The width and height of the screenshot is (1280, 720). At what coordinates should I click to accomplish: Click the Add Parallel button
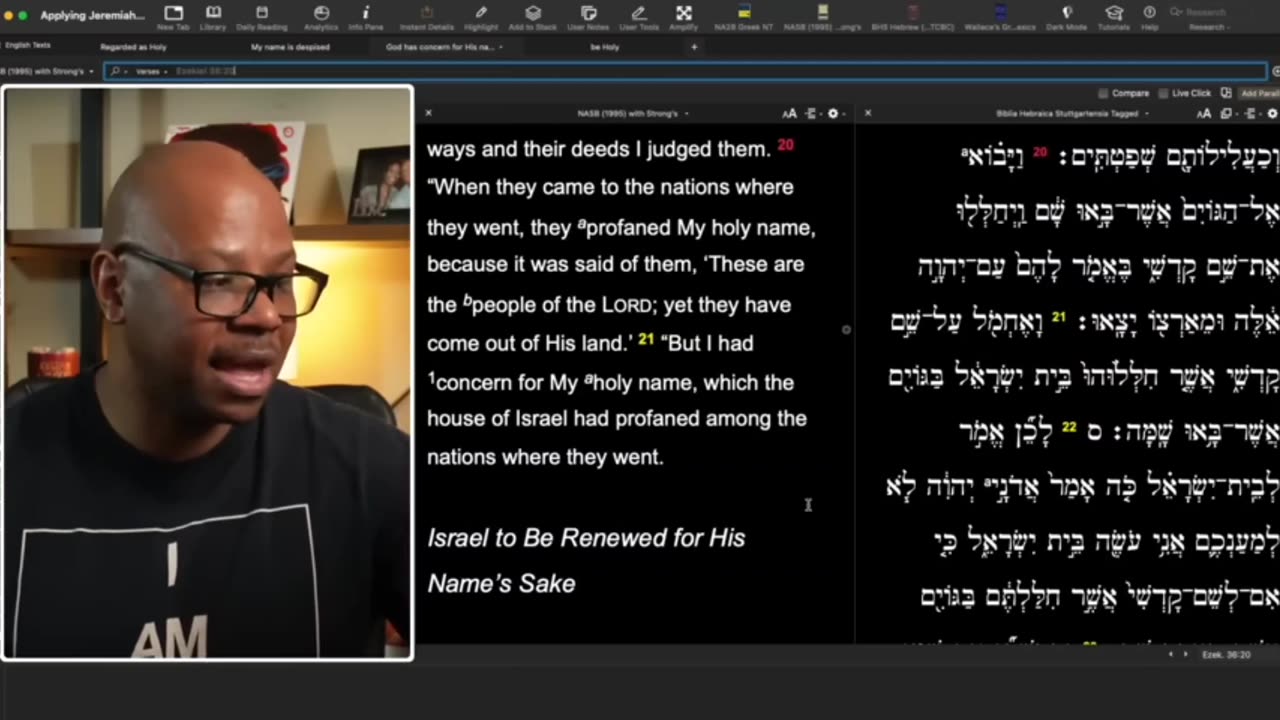(x=1260, y=93)
